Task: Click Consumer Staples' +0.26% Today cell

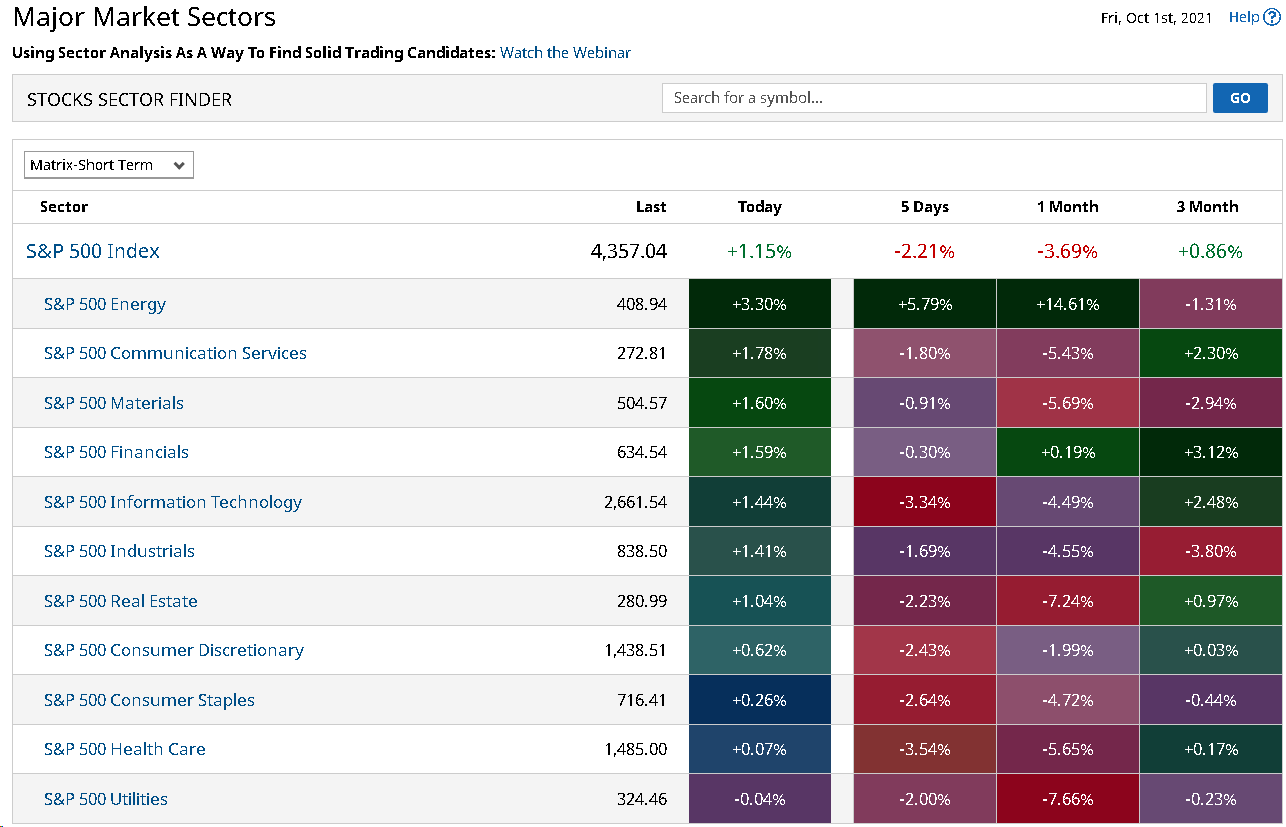Action: [760, 700]
